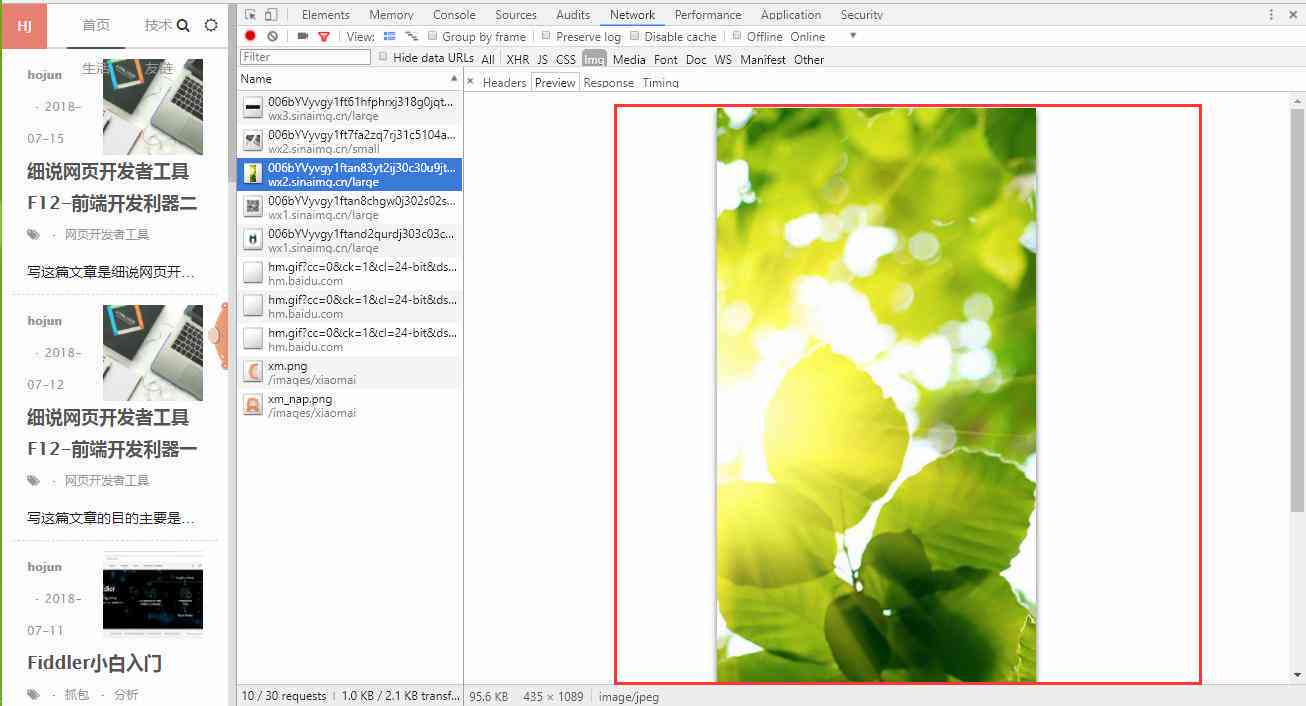The image size is (1306, 706).
Task: Close the request details panel
Action: [471, 82]
